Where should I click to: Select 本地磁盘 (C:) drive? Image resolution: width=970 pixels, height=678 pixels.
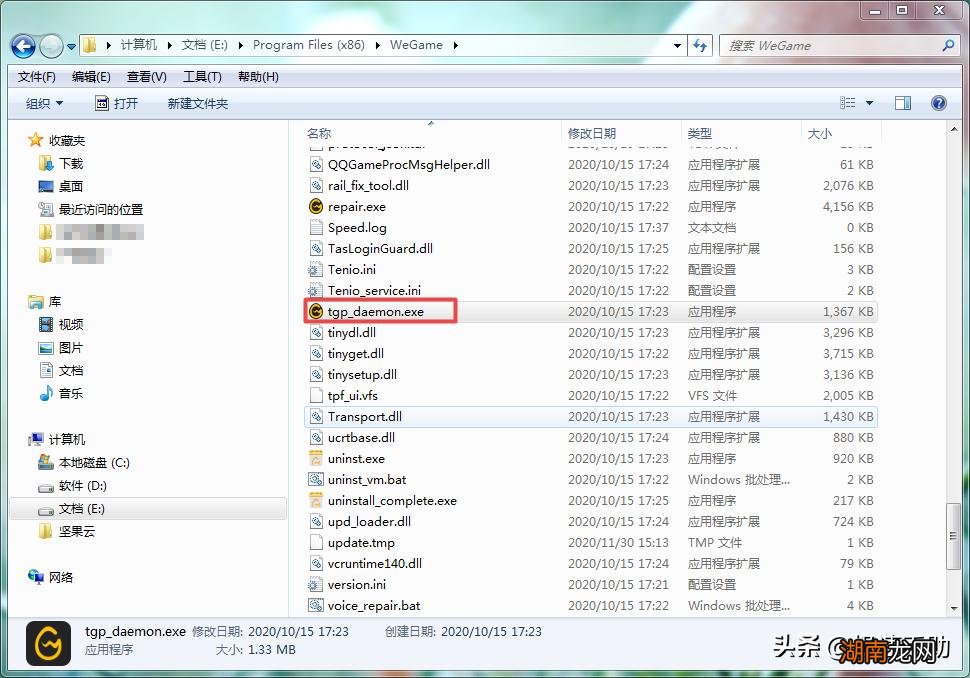pyautogui.click(x=93, y=462)
